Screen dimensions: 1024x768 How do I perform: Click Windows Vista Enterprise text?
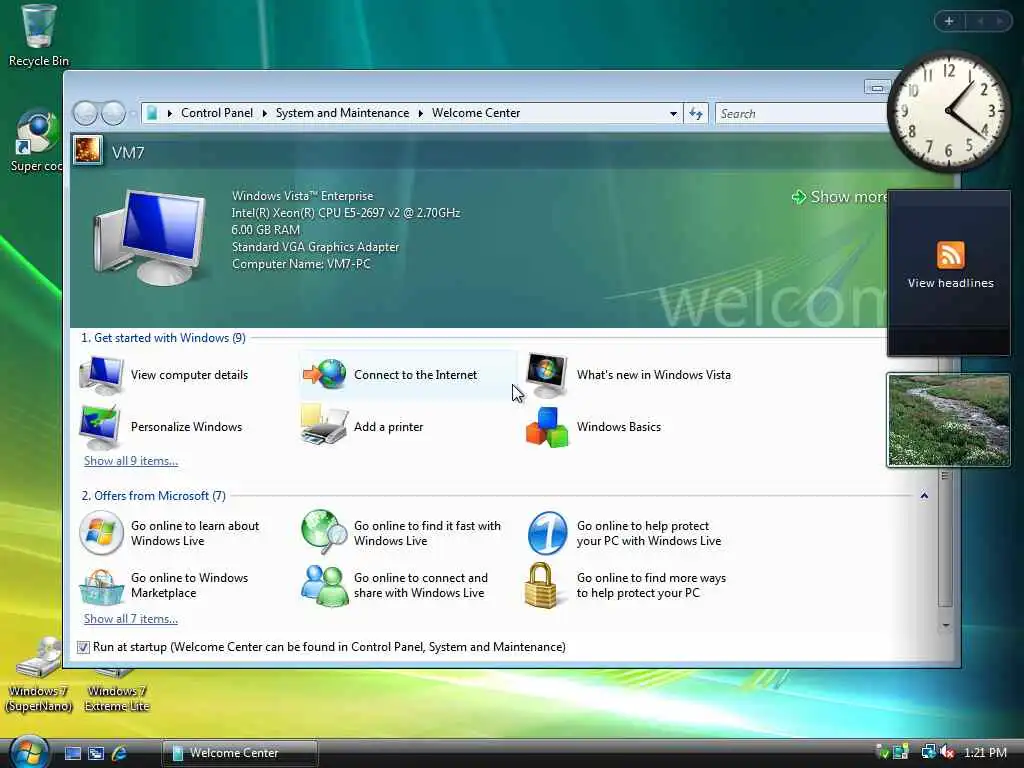click(302, 196)
